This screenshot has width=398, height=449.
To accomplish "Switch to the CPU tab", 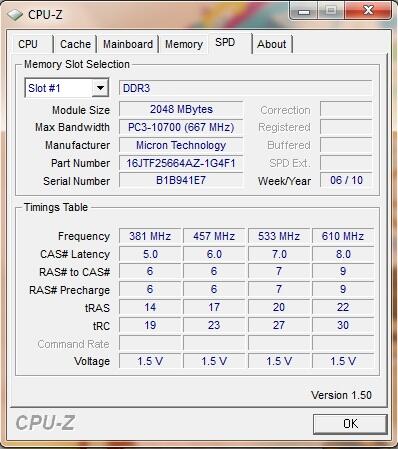I will pyautogui.click(x=28, y=44).
